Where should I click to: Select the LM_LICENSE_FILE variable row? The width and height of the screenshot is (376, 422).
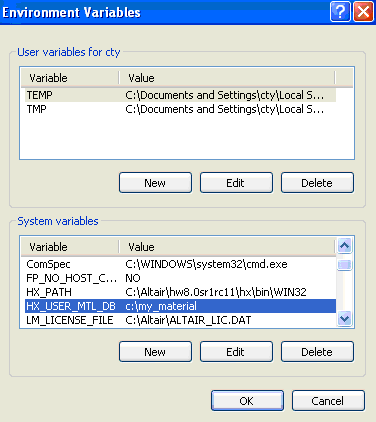(x=180, y=320)
